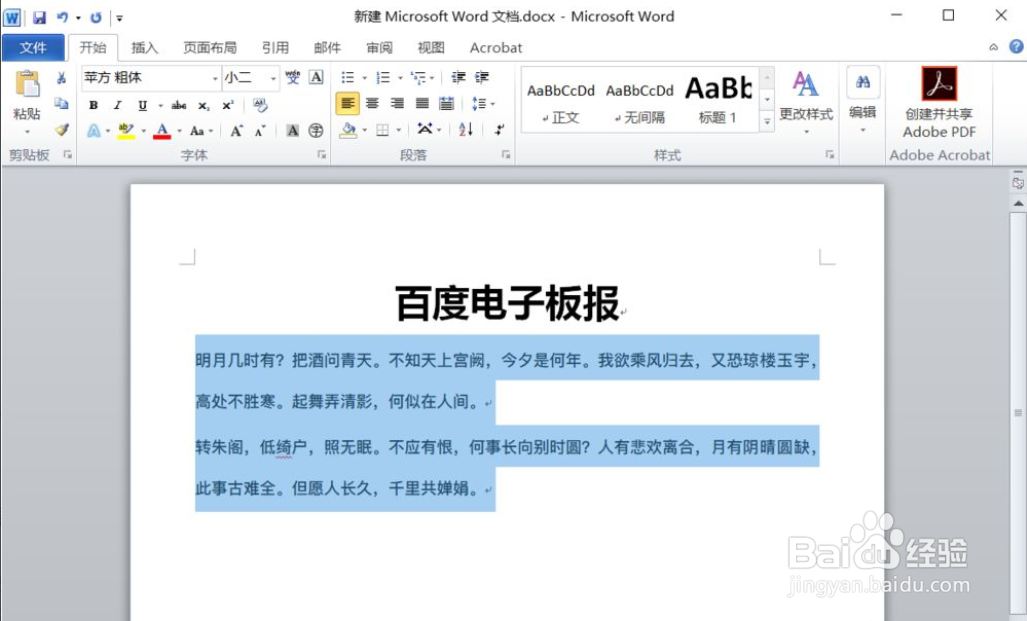Apply the 正文 (Normal) style
Image resolution: width=1027 pixels, height=621 pixels.
[x=561, y=102]
